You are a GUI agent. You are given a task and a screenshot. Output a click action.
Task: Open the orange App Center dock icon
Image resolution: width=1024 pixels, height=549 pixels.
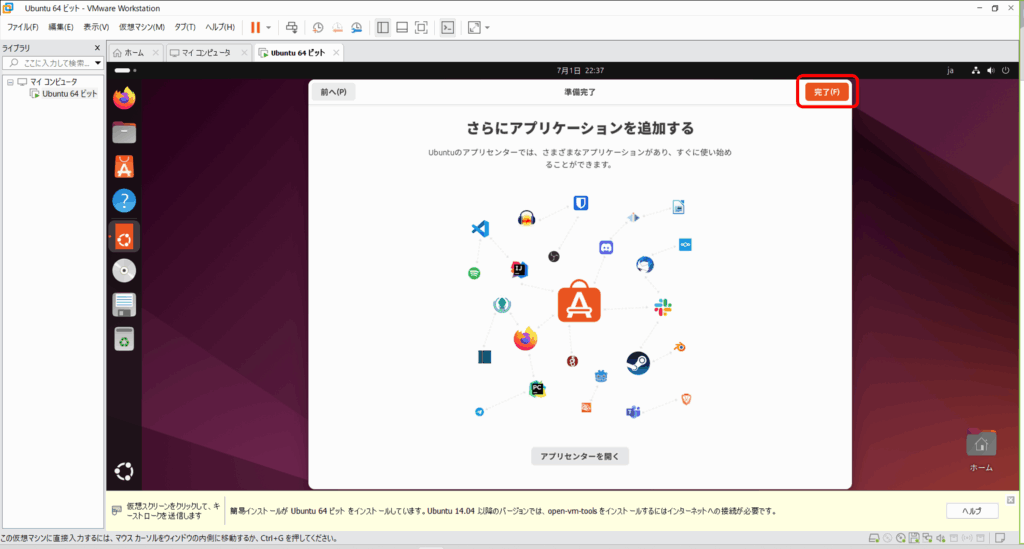(124, 167)
